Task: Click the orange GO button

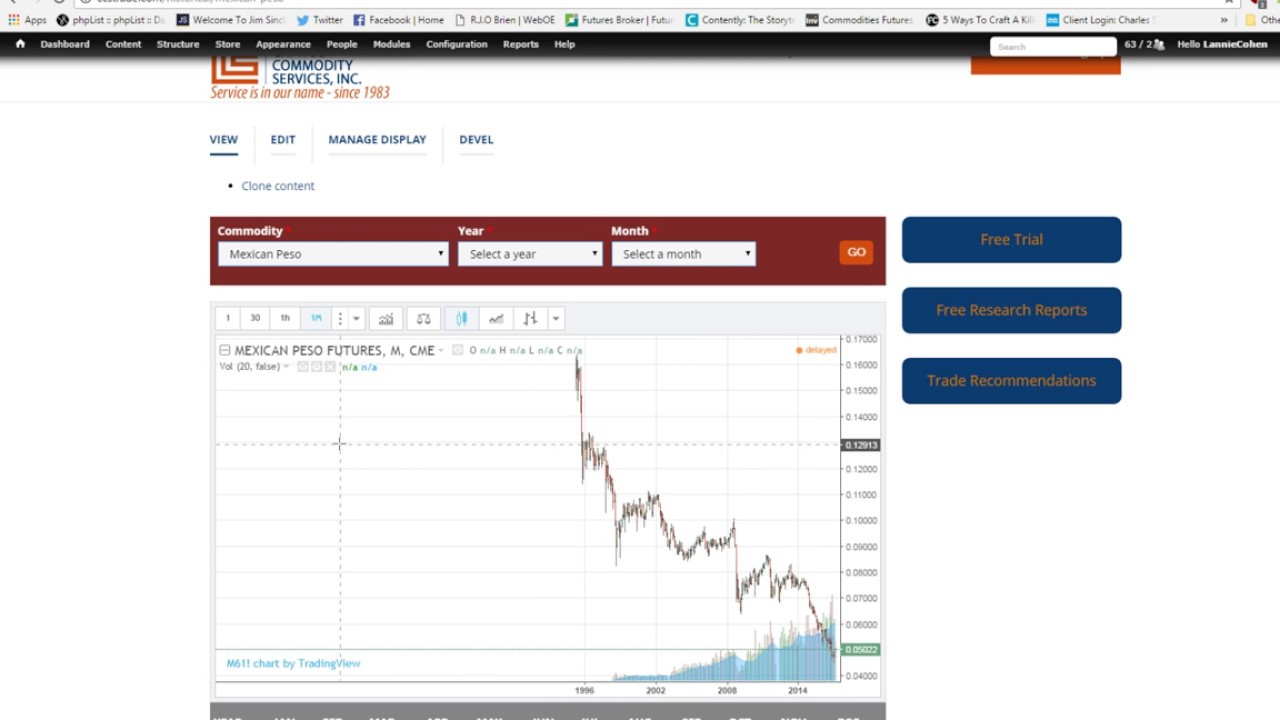Action: [x=856, y=252]
